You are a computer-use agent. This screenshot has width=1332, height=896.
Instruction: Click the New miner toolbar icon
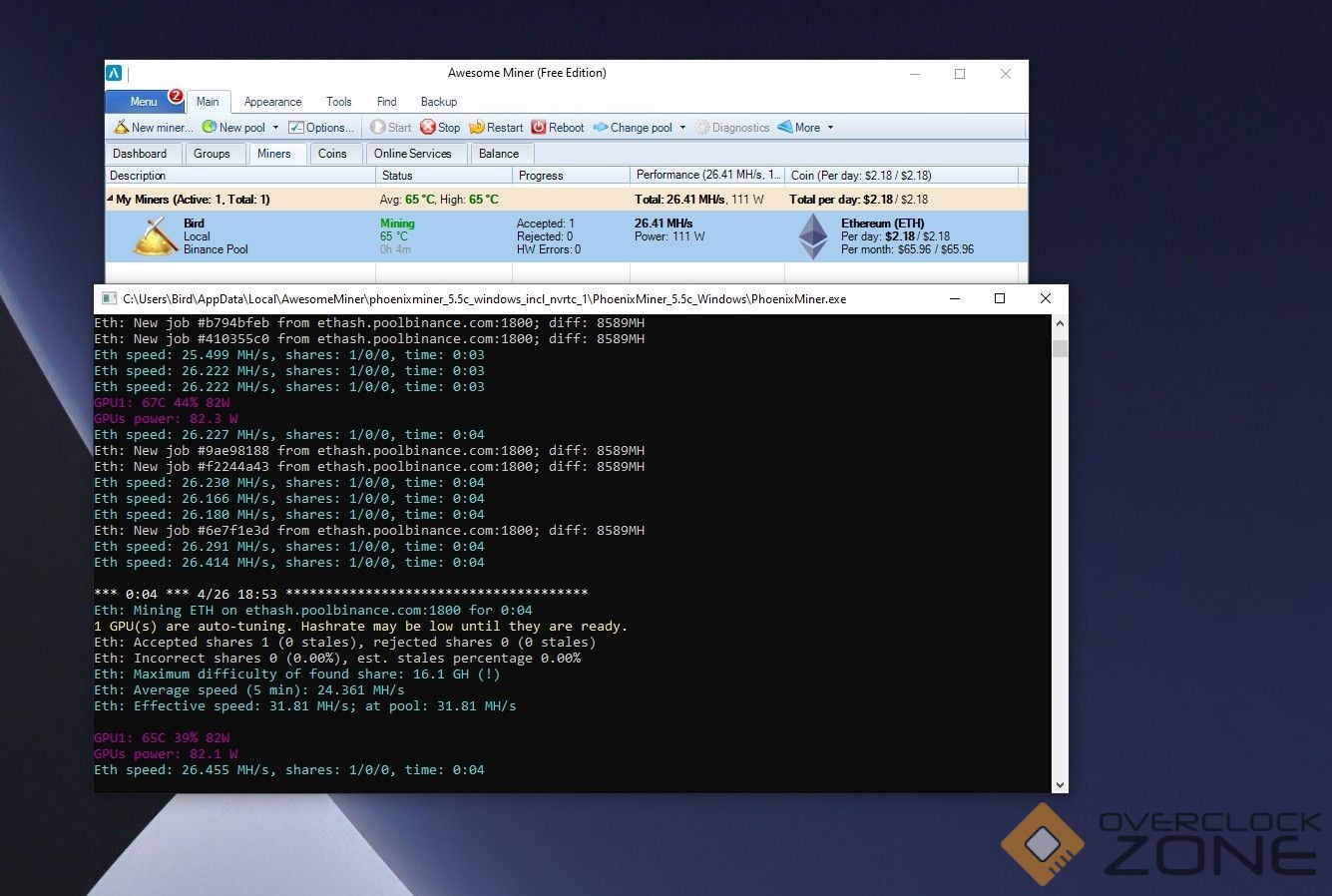click(121, 128)
